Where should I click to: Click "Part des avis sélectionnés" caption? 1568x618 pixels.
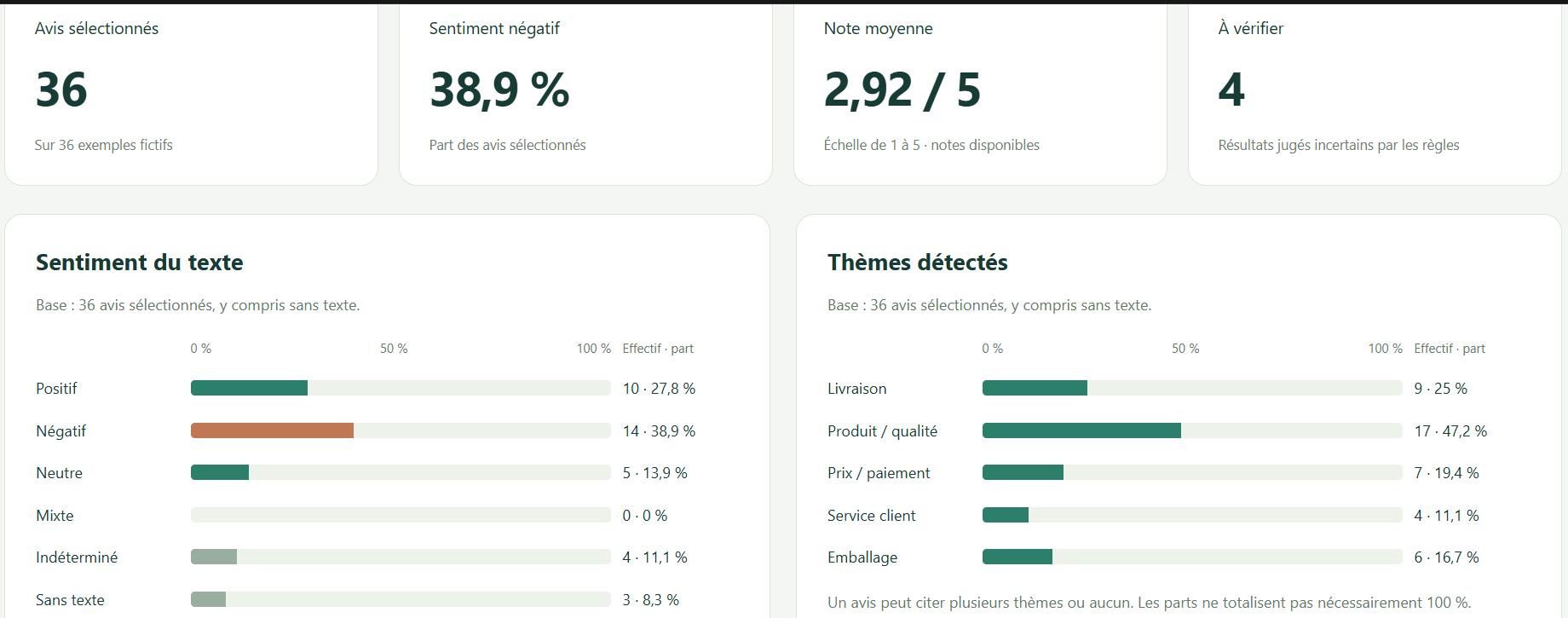(507, 145)
